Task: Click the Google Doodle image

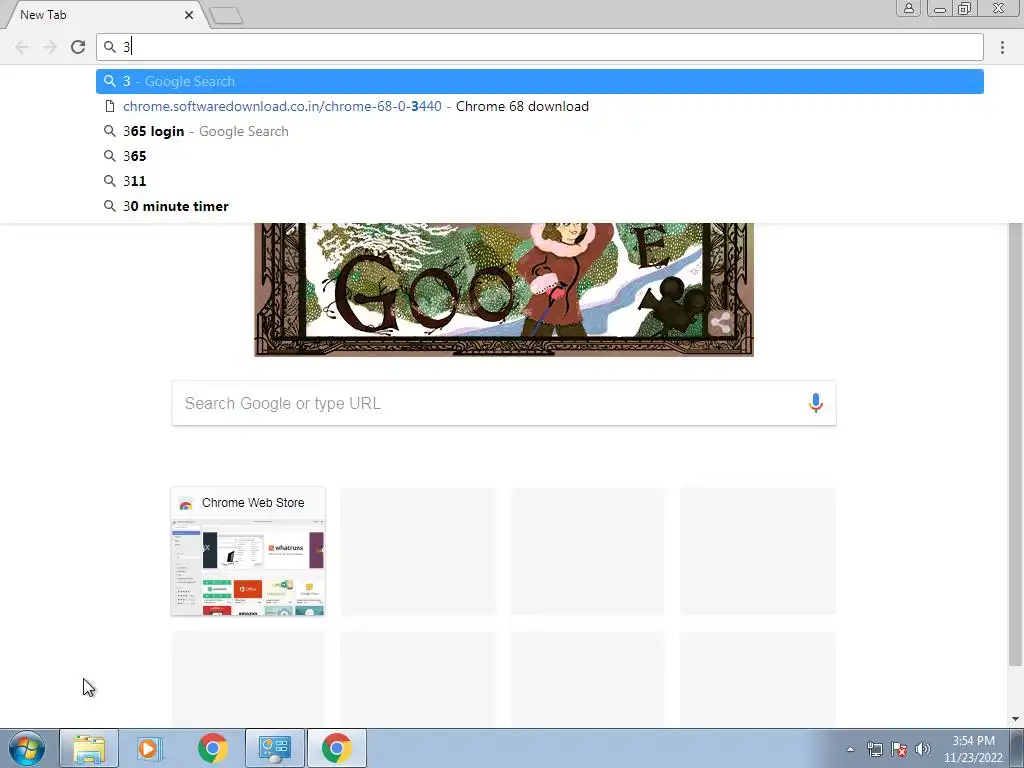Action: [504, 290]
